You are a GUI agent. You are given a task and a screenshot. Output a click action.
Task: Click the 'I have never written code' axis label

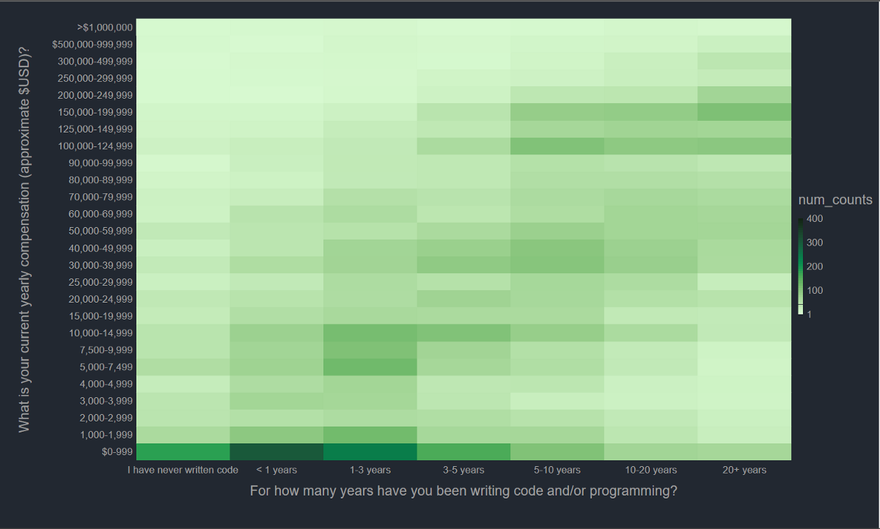[x=182, y=469]
